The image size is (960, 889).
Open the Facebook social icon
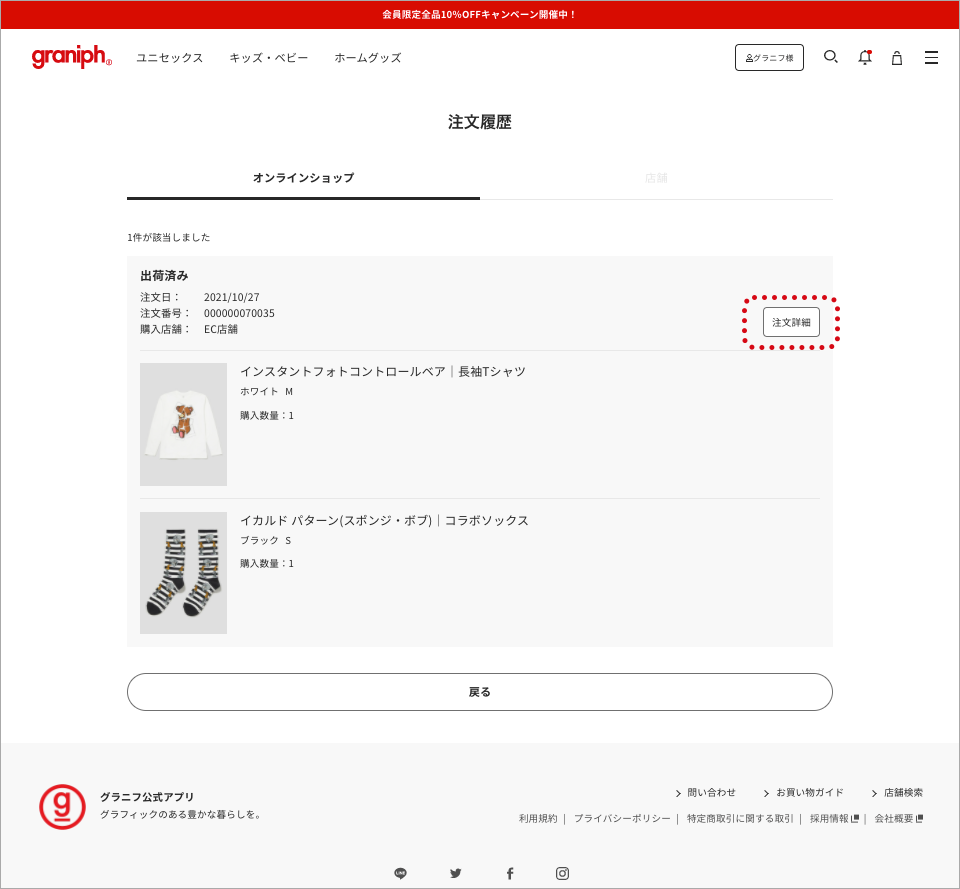510,874
